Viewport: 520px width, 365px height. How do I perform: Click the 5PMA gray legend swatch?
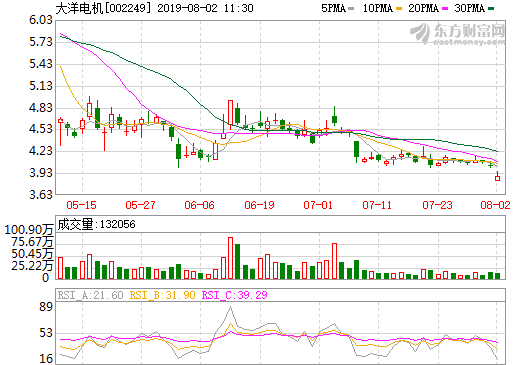(x=351, y=9)
